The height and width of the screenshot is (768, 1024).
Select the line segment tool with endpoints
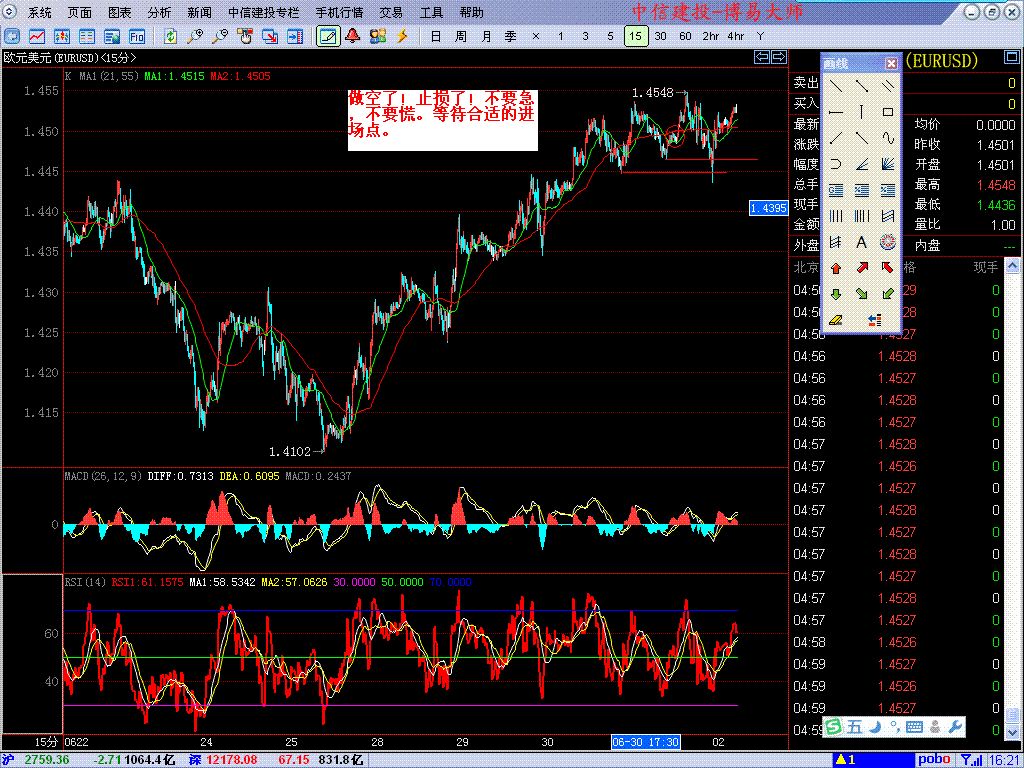coord(861,86)
